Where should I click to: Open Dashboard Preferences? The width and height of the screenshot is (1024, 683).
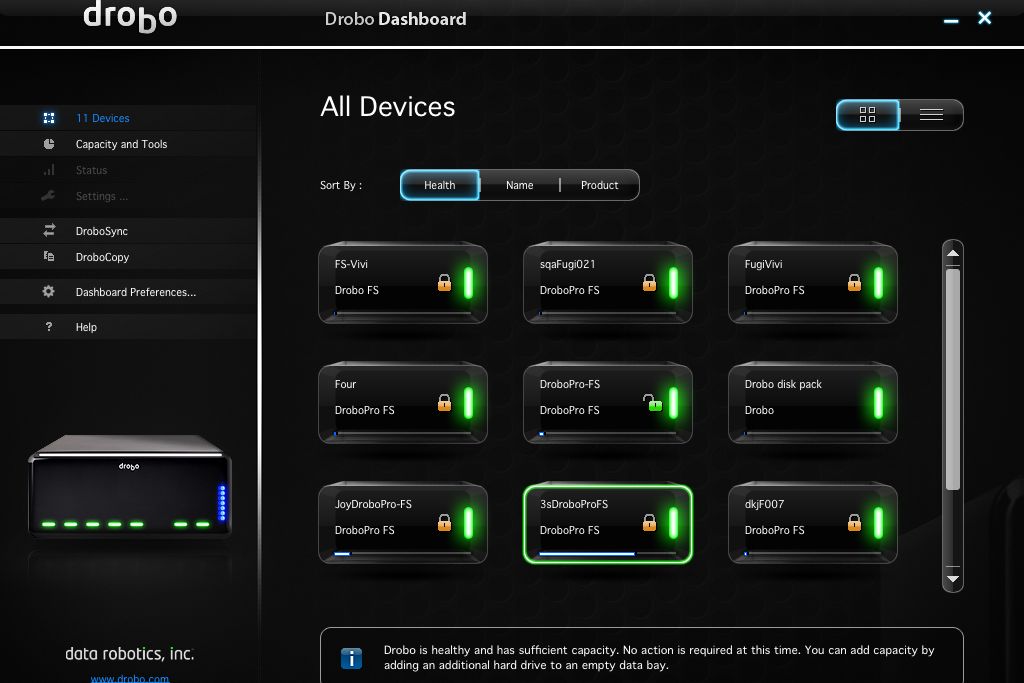click(x=129, y=292)
